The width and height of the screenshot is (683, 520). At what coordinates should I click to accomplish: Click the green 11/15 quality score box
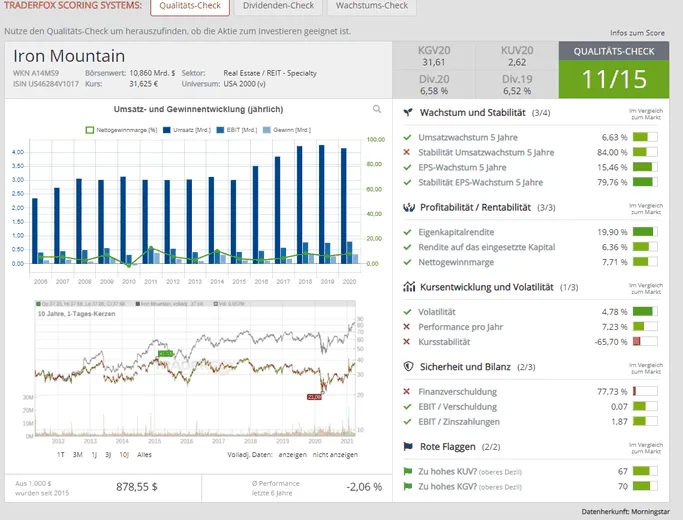pyautogui.click(x=614, y=79)
